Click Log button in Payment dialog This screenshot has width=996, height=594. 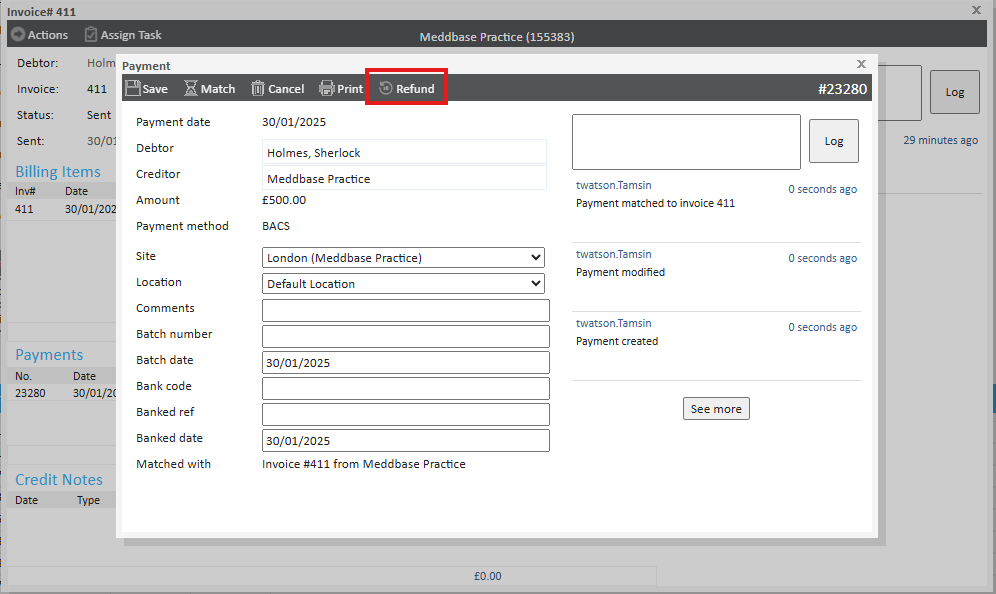(833, 141)
